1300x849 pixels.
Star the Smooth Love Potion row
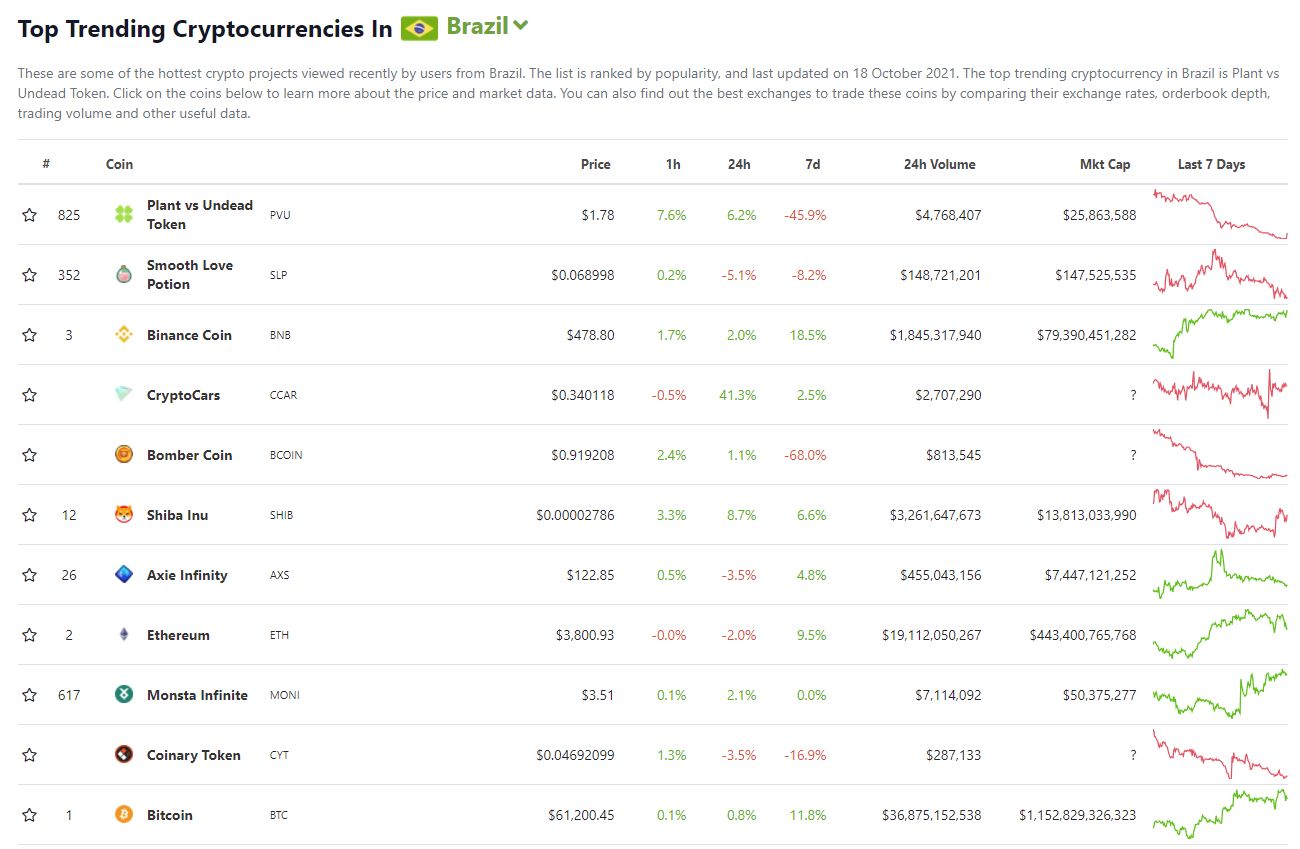pos(30,274)
